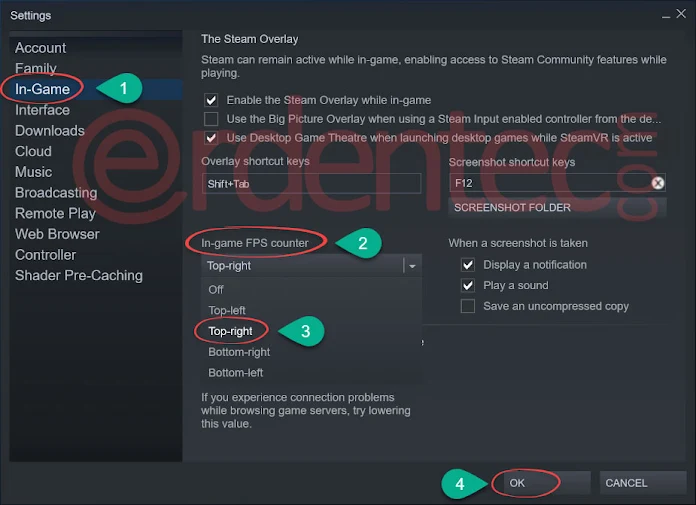Discard changes with the CANCEL button

[x=643, y=483]
